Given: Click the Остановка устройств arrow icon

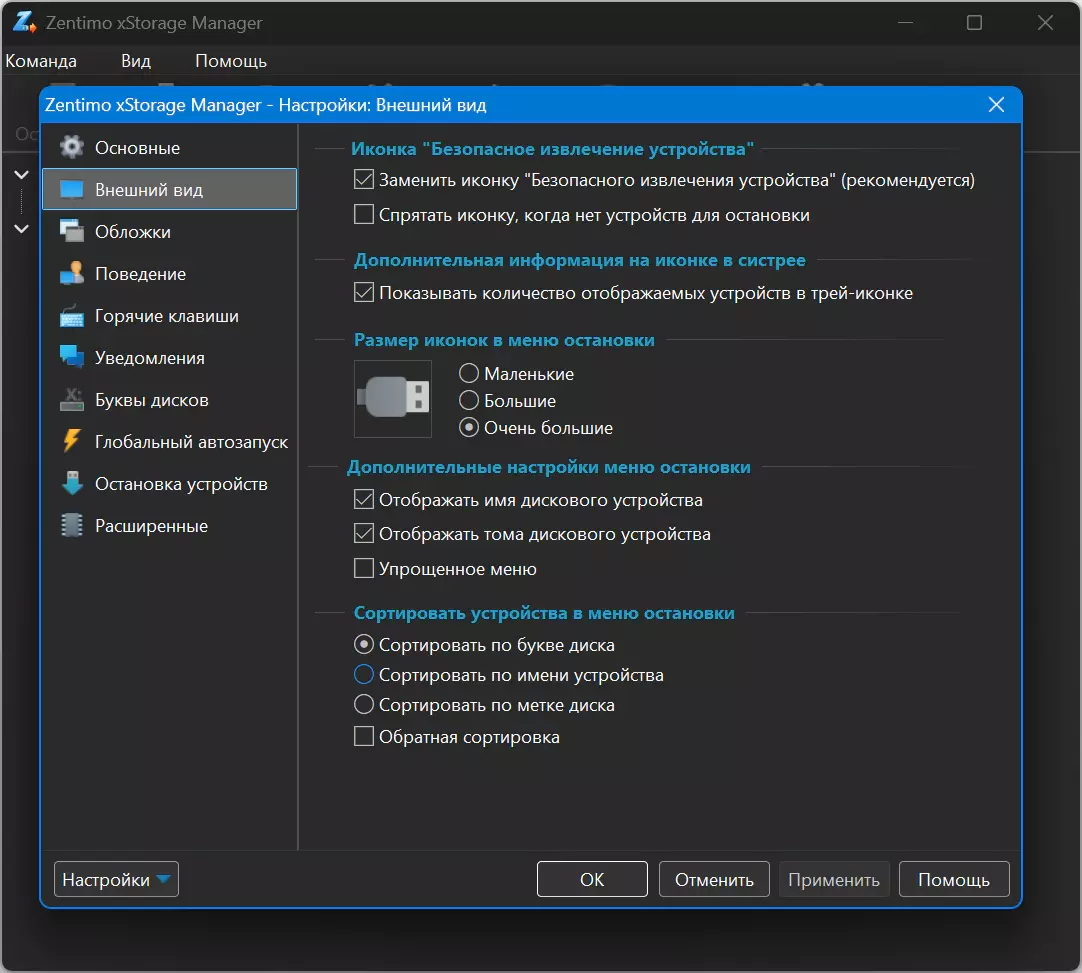Looking at the screenshot, I should tap(72, 483).
